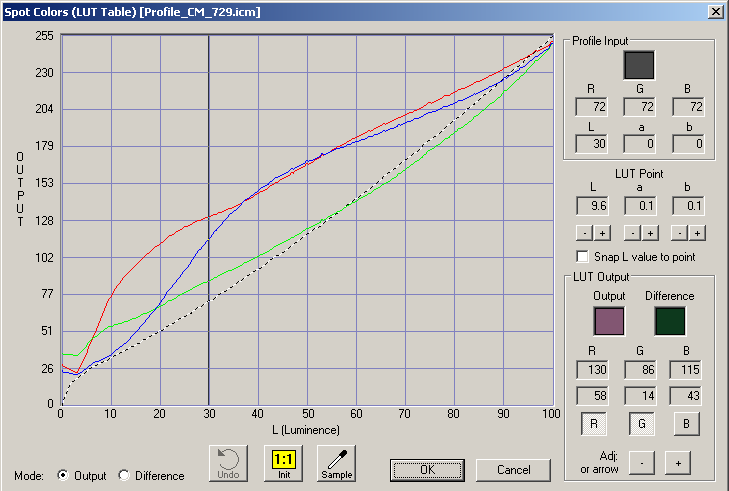Increase LUT Point a value with plus

(650, 233)
